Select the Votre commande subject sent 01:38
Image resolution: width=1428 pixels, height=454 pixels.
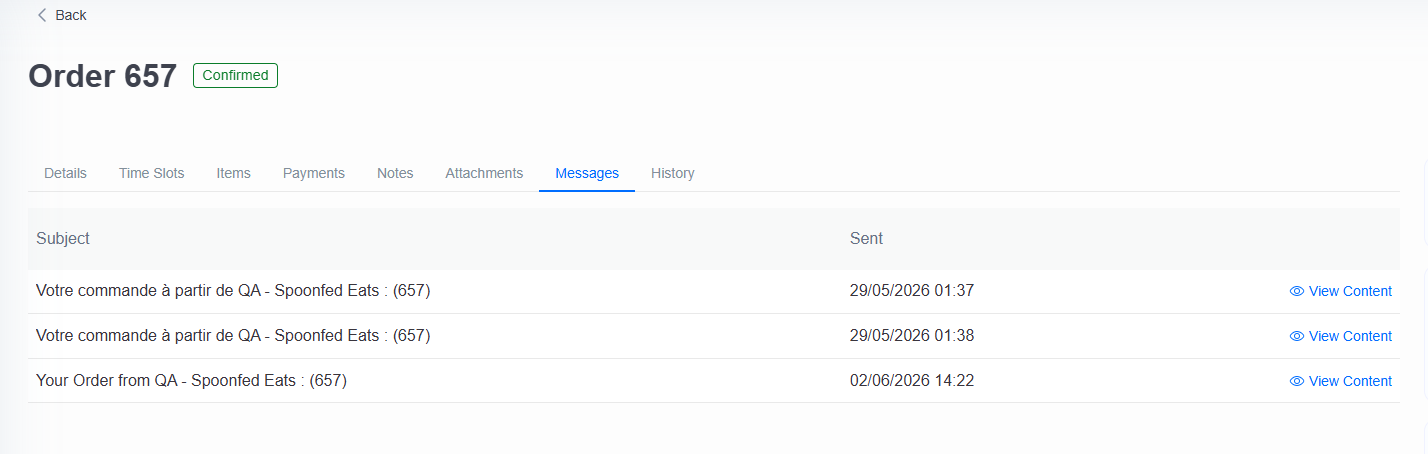click(233, 336)
